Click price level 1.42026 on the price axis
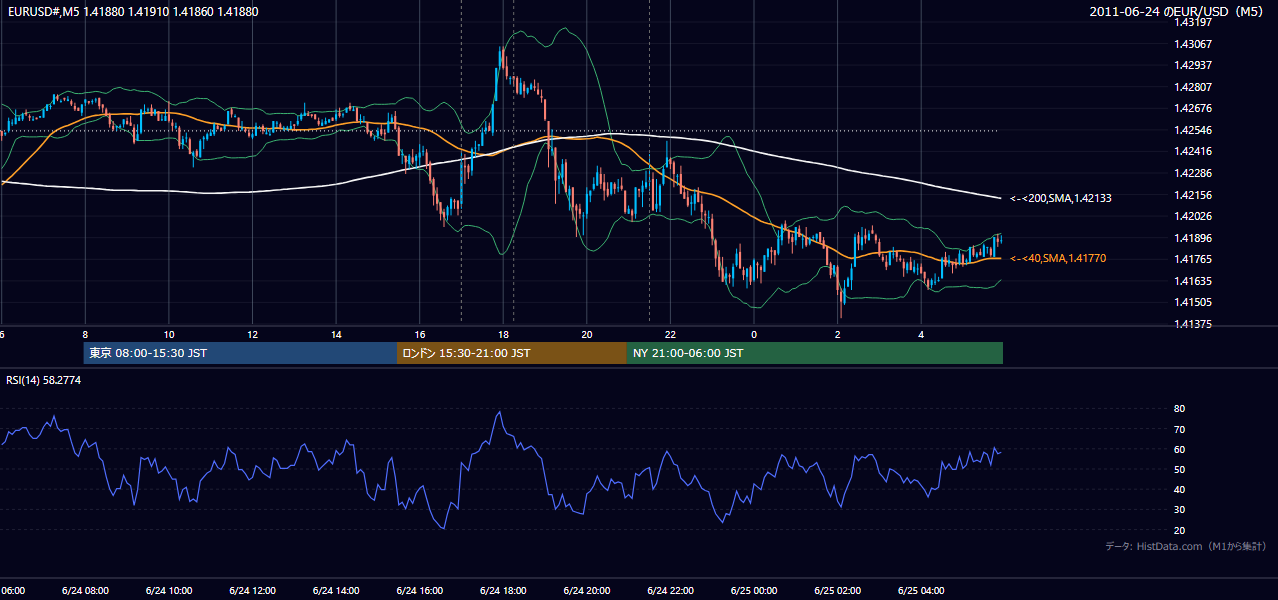 1193,216
